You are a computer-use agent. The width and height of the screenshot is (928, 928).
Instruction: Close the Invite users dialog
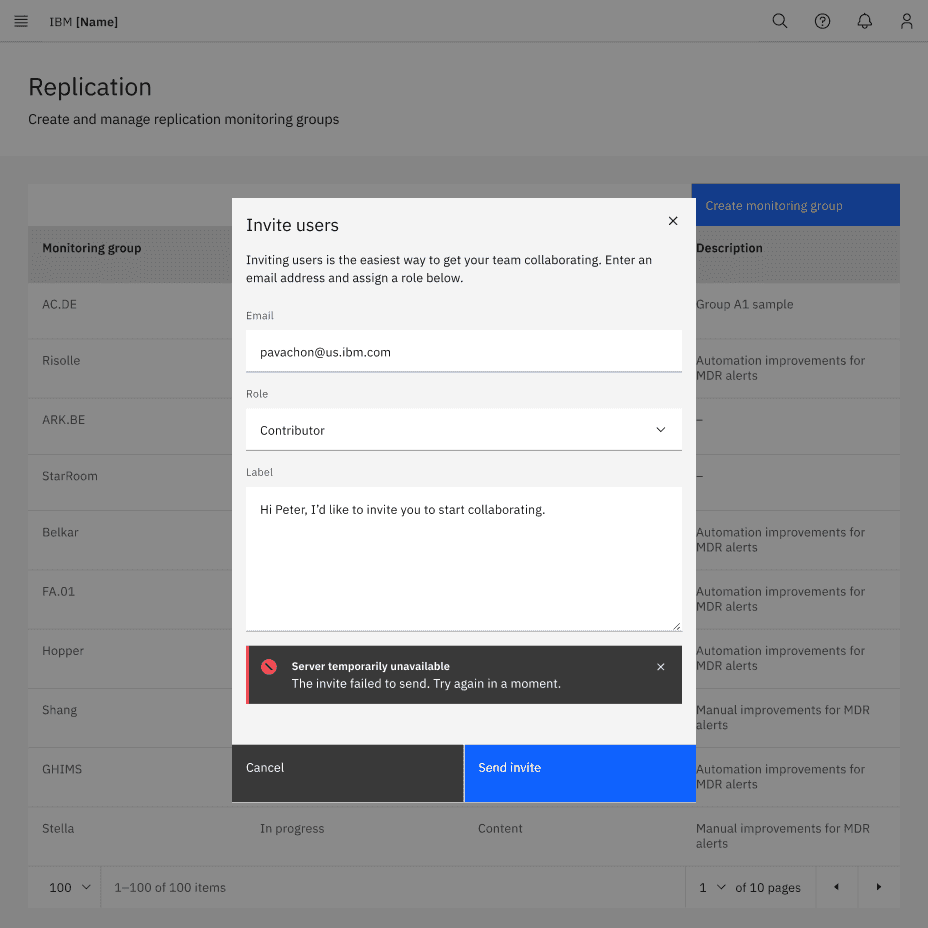click(673, 221)
